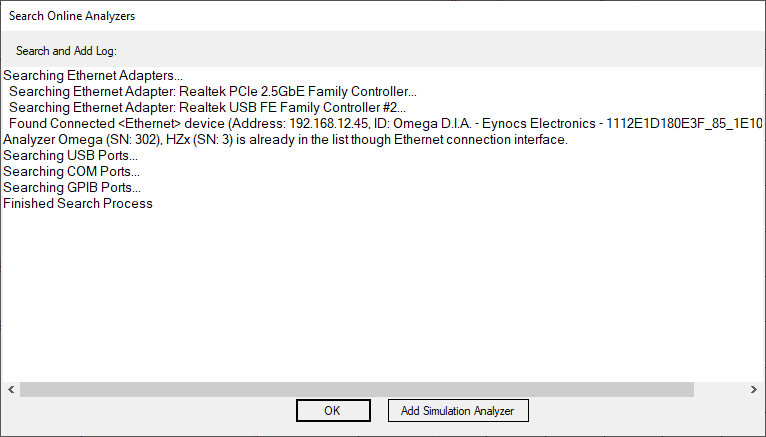Click the 'Searching COM Ports...' log line
The width and height of the screenshot is (766, 437).
[72, 171]
